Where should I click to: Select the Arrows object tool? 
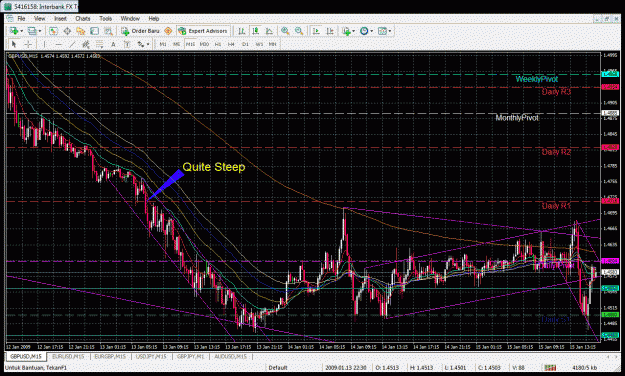pyautogui.click(x=141, y=44)
